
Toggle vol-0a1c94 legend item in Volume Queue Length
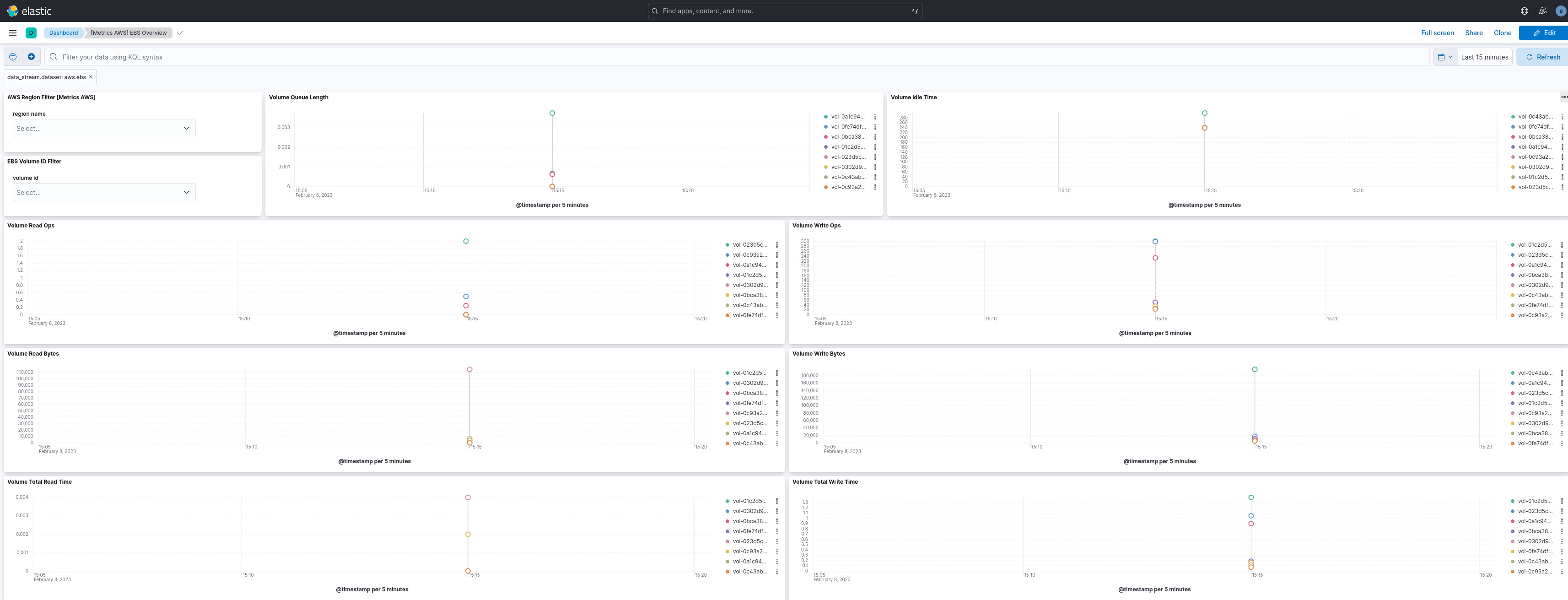[847, 117]
